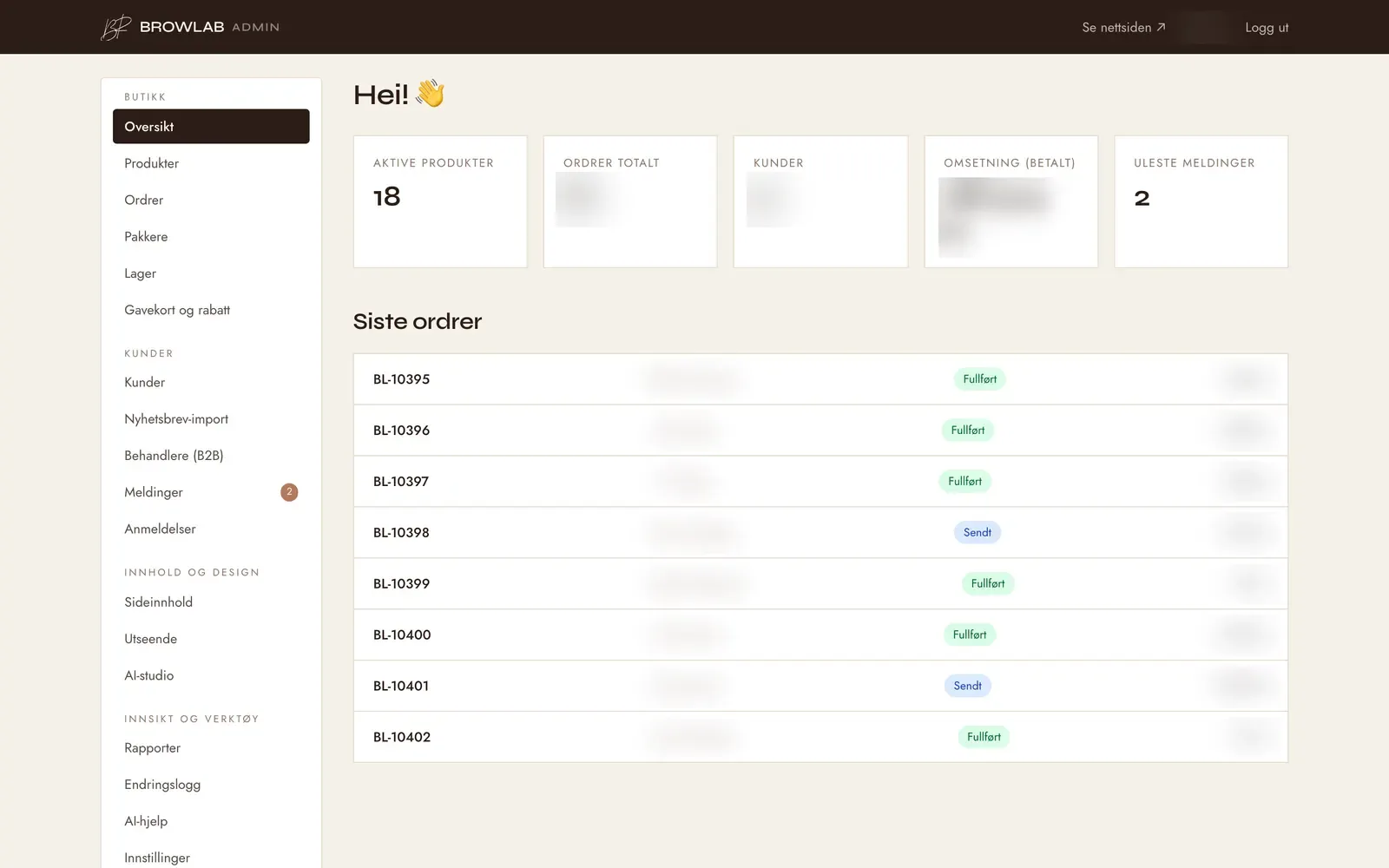Click the Aktive produkter stat card
The image size is (1389, 868).
pos(440,201)
